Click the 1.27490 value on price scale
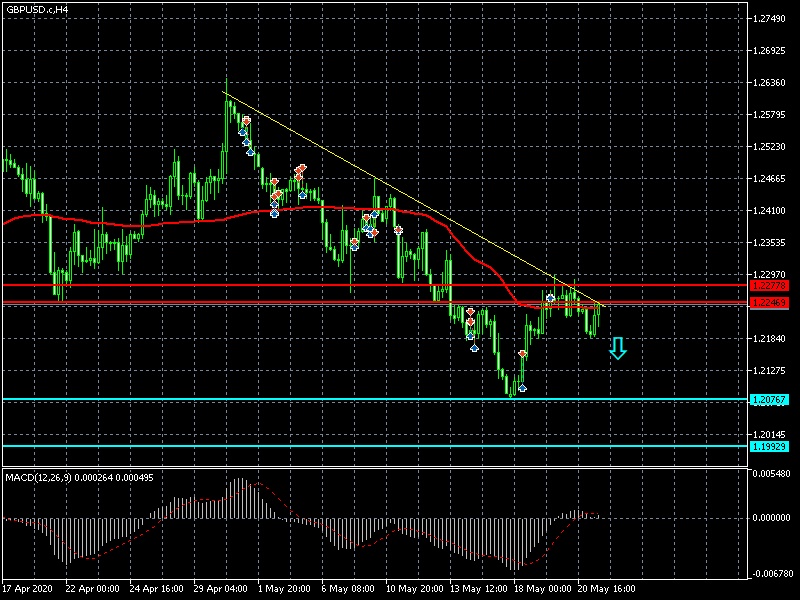This screenshot has height=600, width=800. pos(770,19)
